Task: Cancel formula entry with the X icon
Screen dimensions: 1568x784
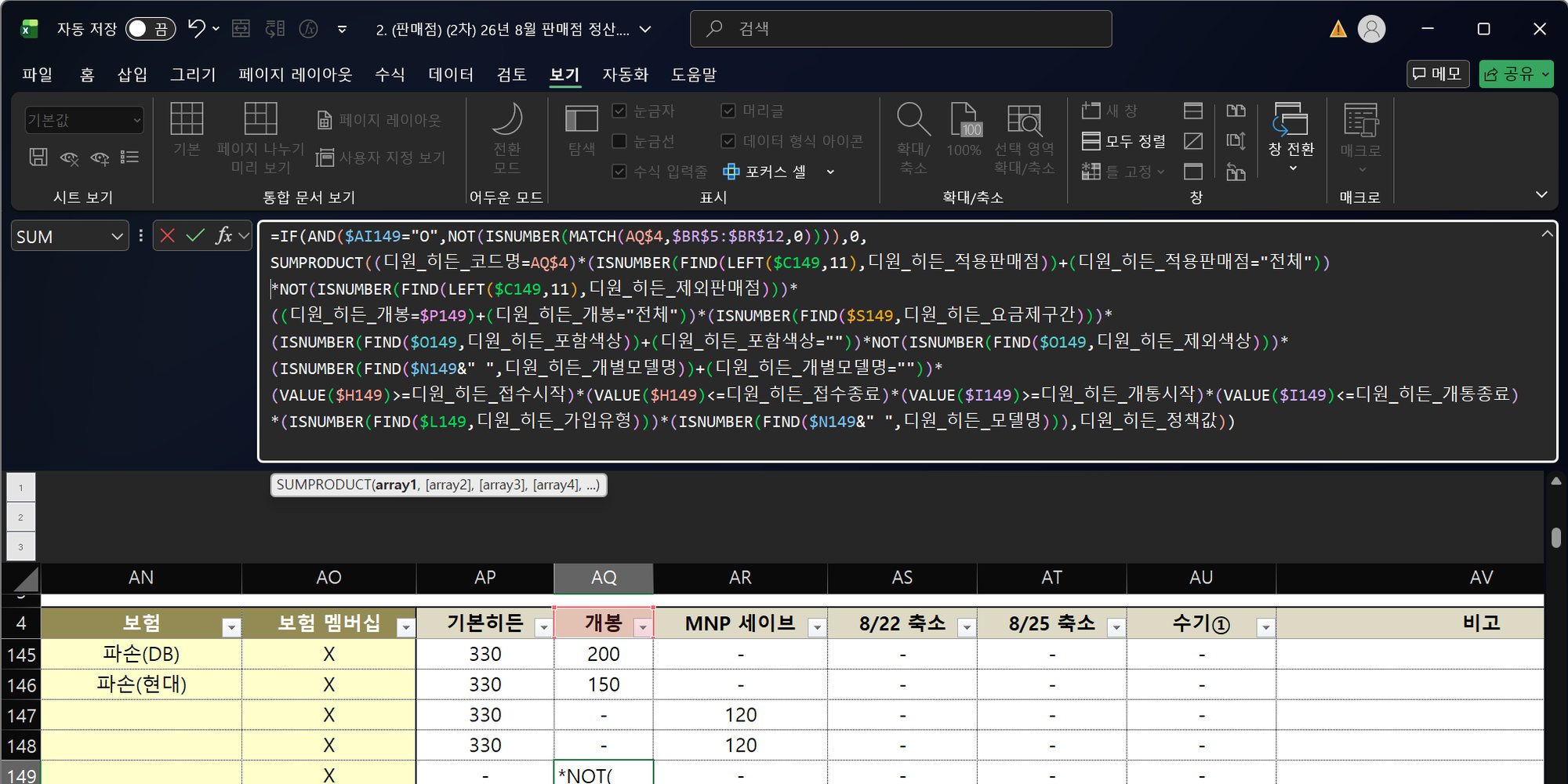Action: tap(167, 235)
